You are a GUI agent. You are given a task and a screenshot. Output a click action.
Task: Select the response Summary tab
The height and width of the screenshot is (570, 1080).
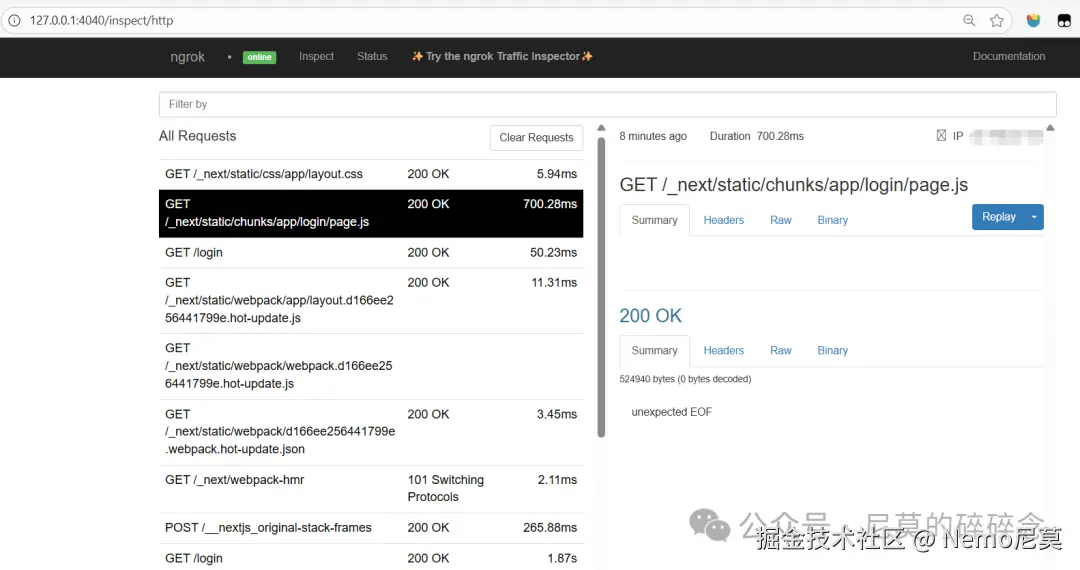click(x=654, y=350)
